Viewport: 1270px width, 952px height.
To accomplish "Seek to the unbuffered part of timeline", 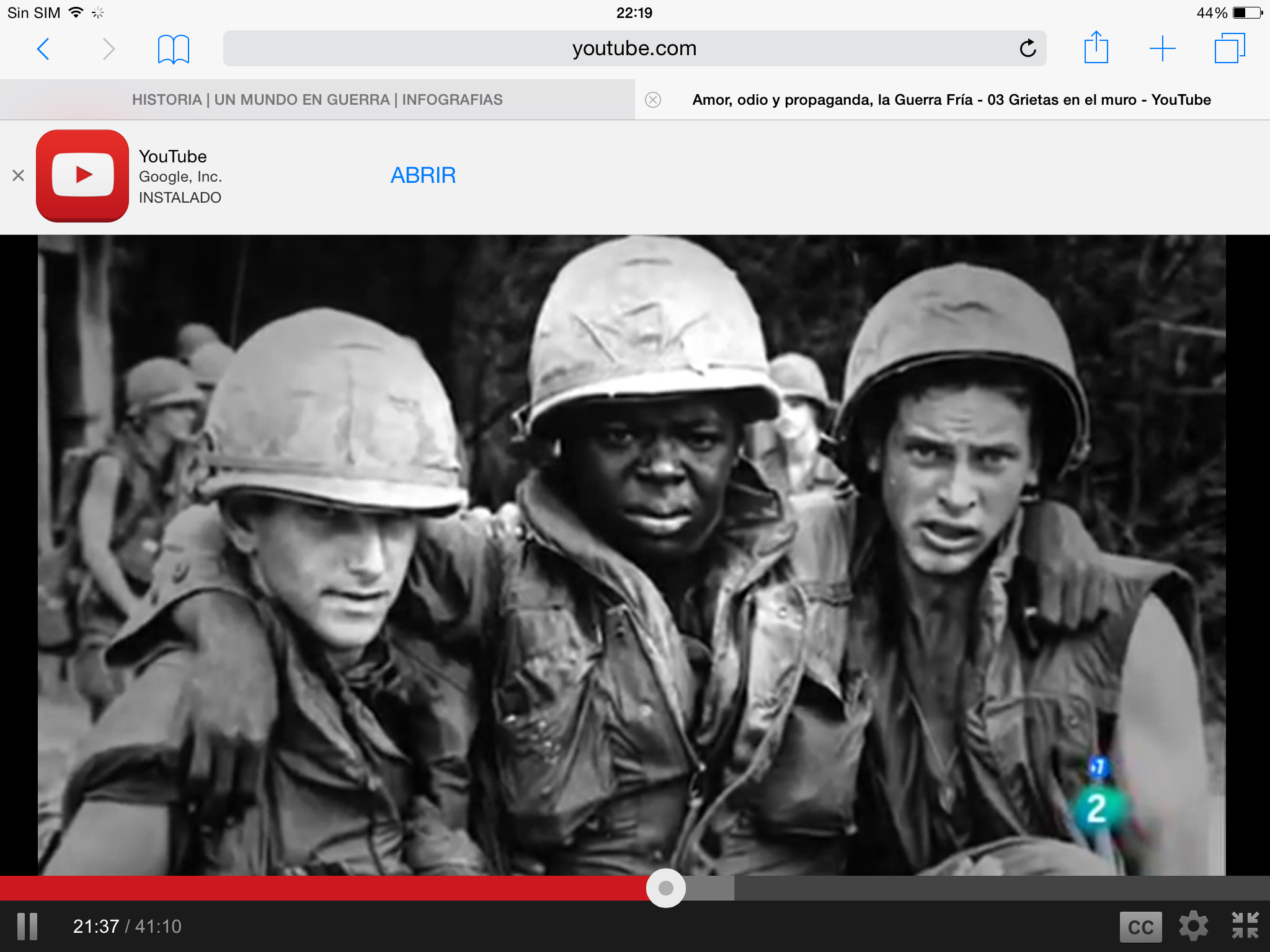I will (x=1002, y=888).
